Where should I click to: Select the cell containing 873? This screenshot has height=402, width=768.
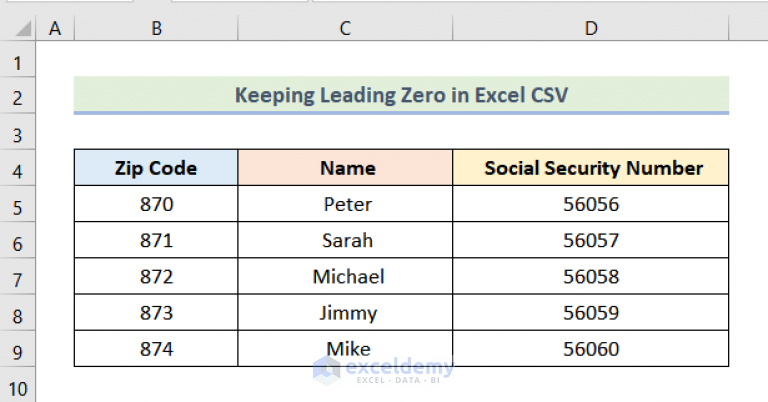(x=156, y=312)
